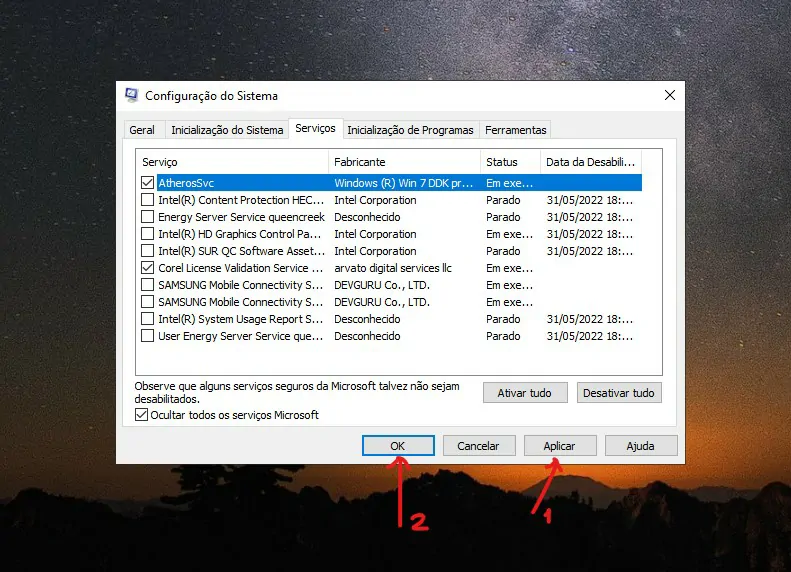Open help with Ajuda button
This screenshot has width=791, height=572.
[x=641, y=446]
